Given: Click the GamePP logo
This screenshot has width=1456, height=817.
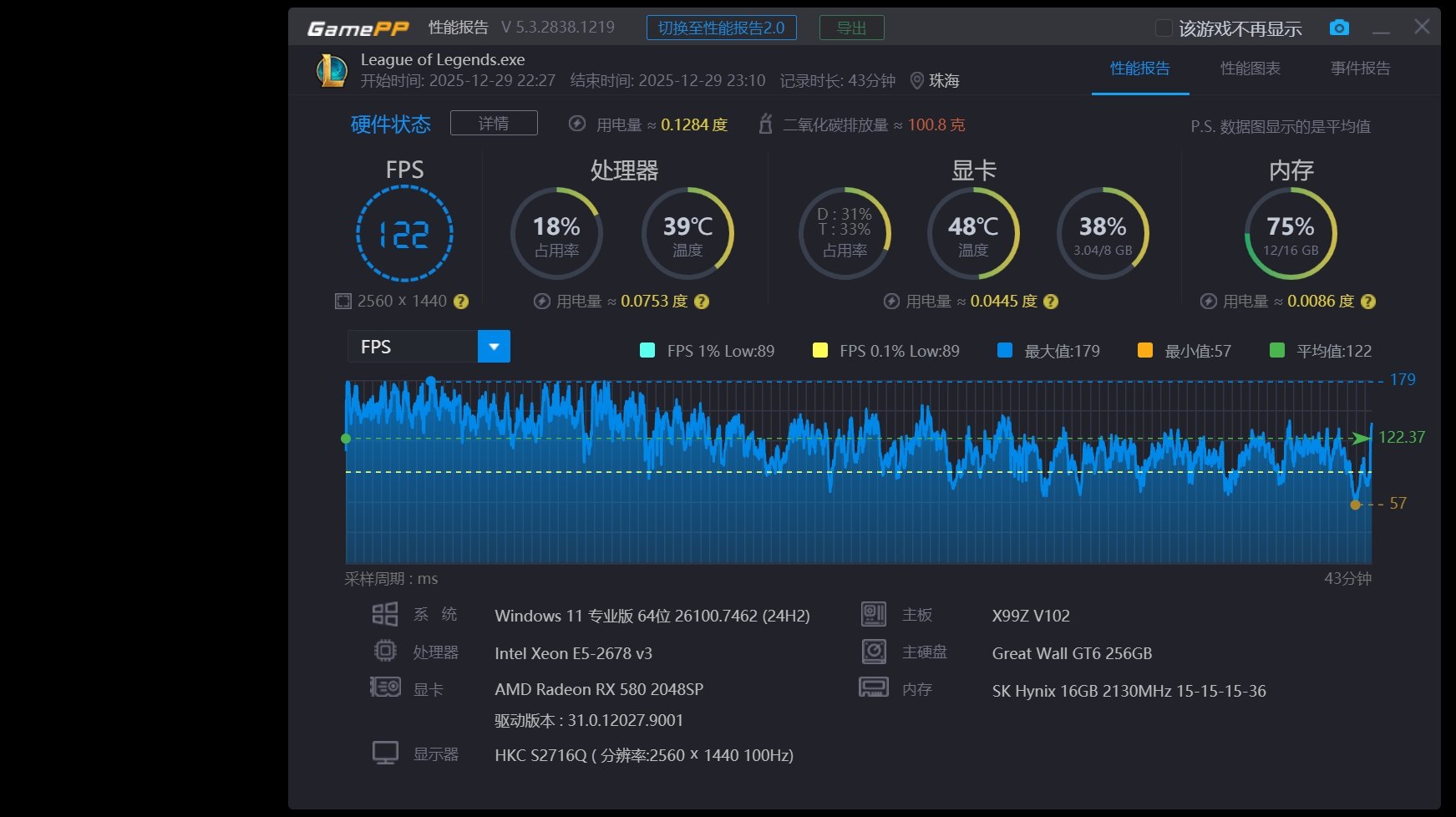Looking at the screenshot, I should (x=358, y=28).
